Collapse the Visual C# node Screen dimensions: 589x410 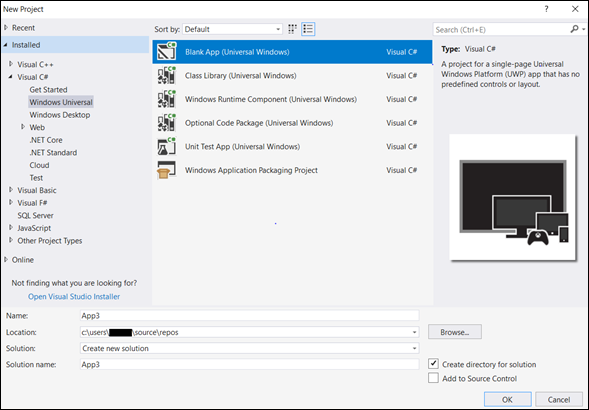11,77
